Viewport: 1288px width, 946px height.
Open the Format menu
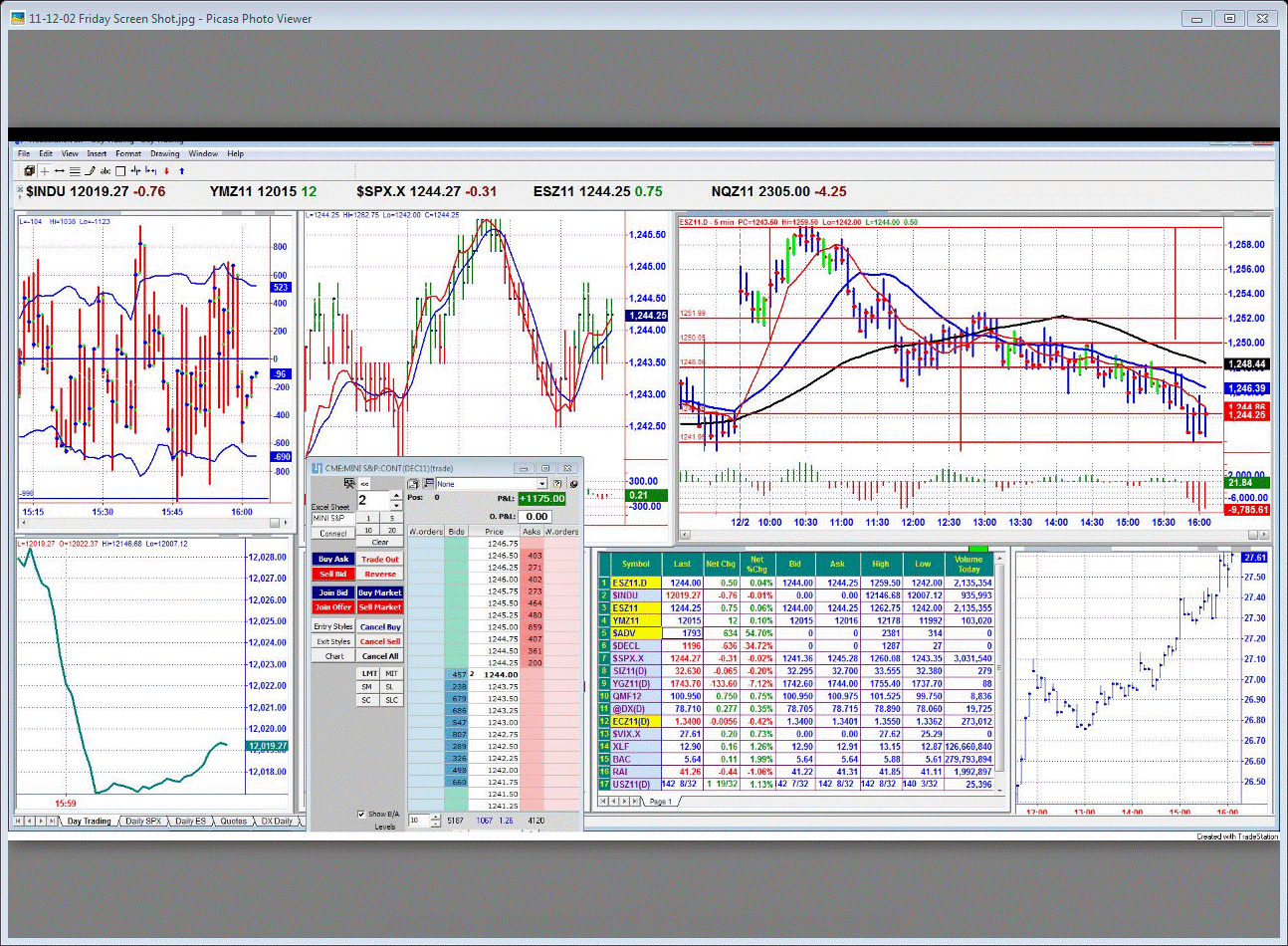[128, 153]
